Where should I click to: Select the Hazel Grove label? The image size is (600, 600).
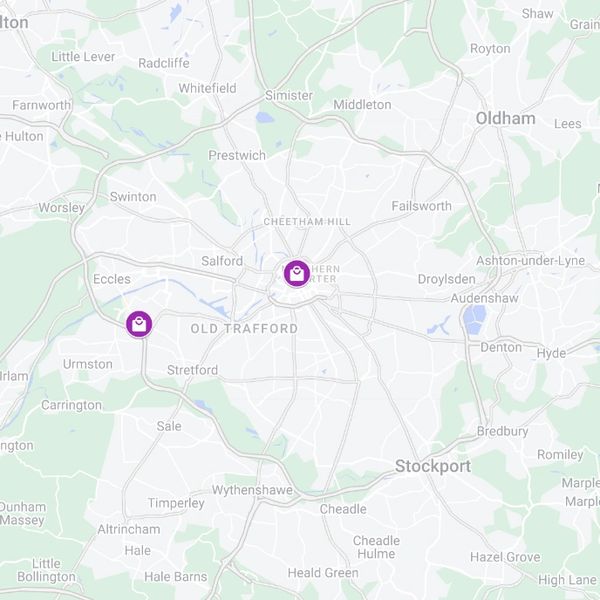click(x=505, y=557)
